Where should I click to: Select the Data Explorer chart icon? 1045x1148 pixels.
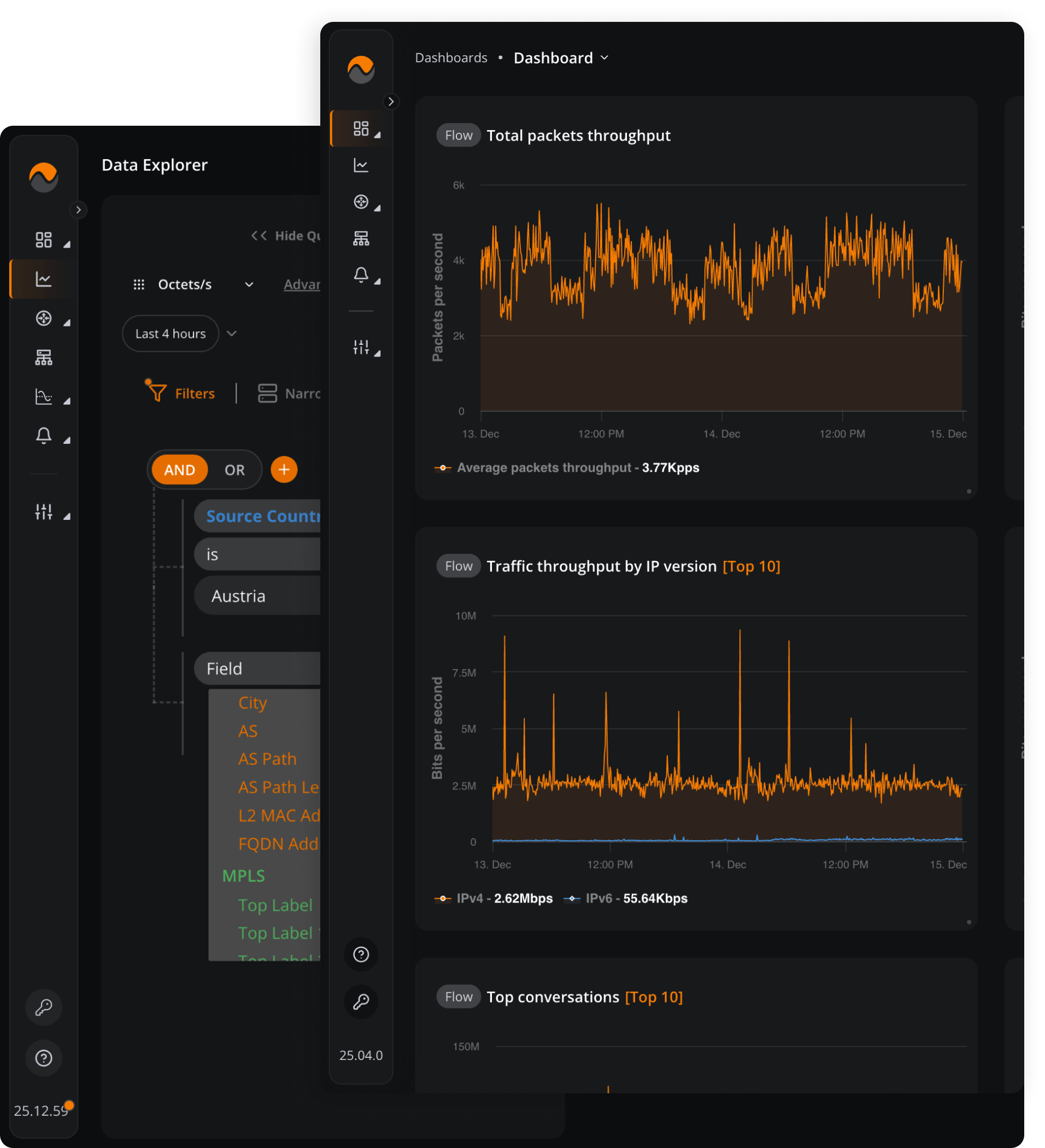click(44, 279)
